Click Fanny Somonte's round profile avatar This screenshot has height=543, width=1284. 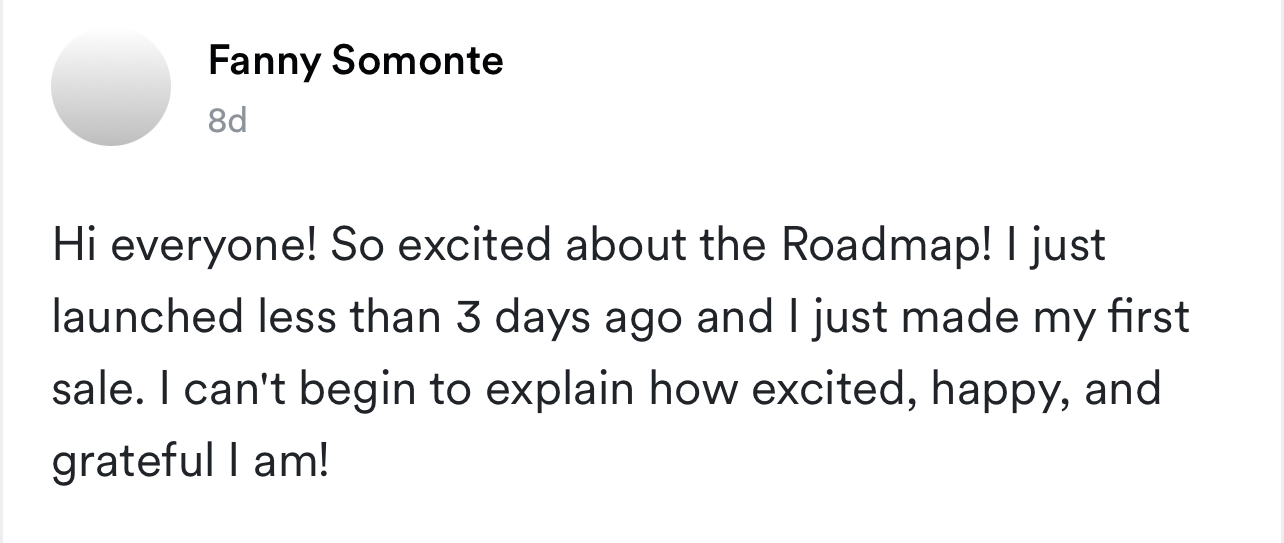pyautogui.click(x=111, y=85)
